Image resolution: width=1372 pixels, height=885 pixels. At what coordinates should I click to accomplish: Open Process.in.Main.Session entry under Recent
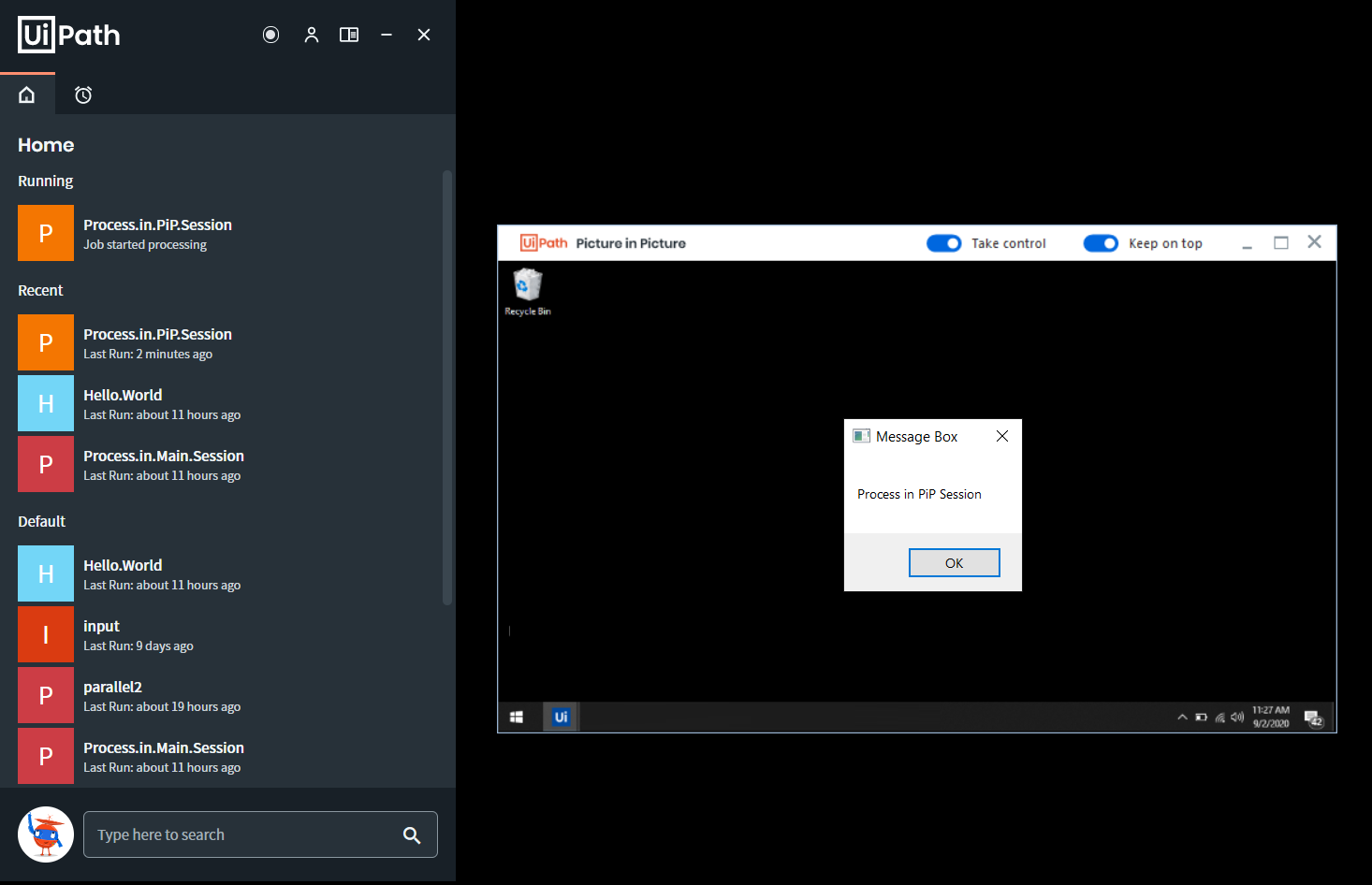click(x=164, y=465)
